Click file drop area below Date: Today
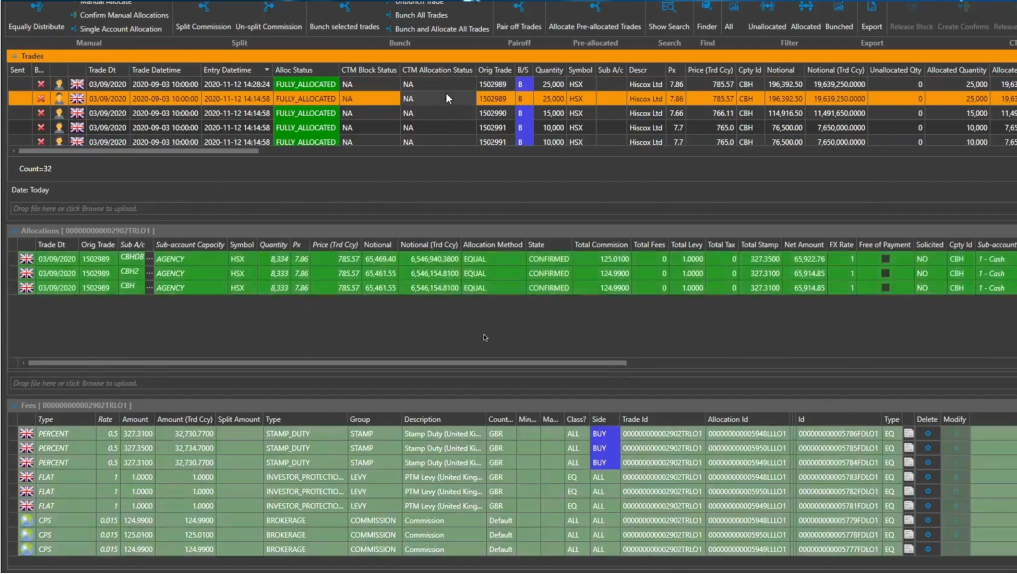1017x574 pixels. point(512,209)
